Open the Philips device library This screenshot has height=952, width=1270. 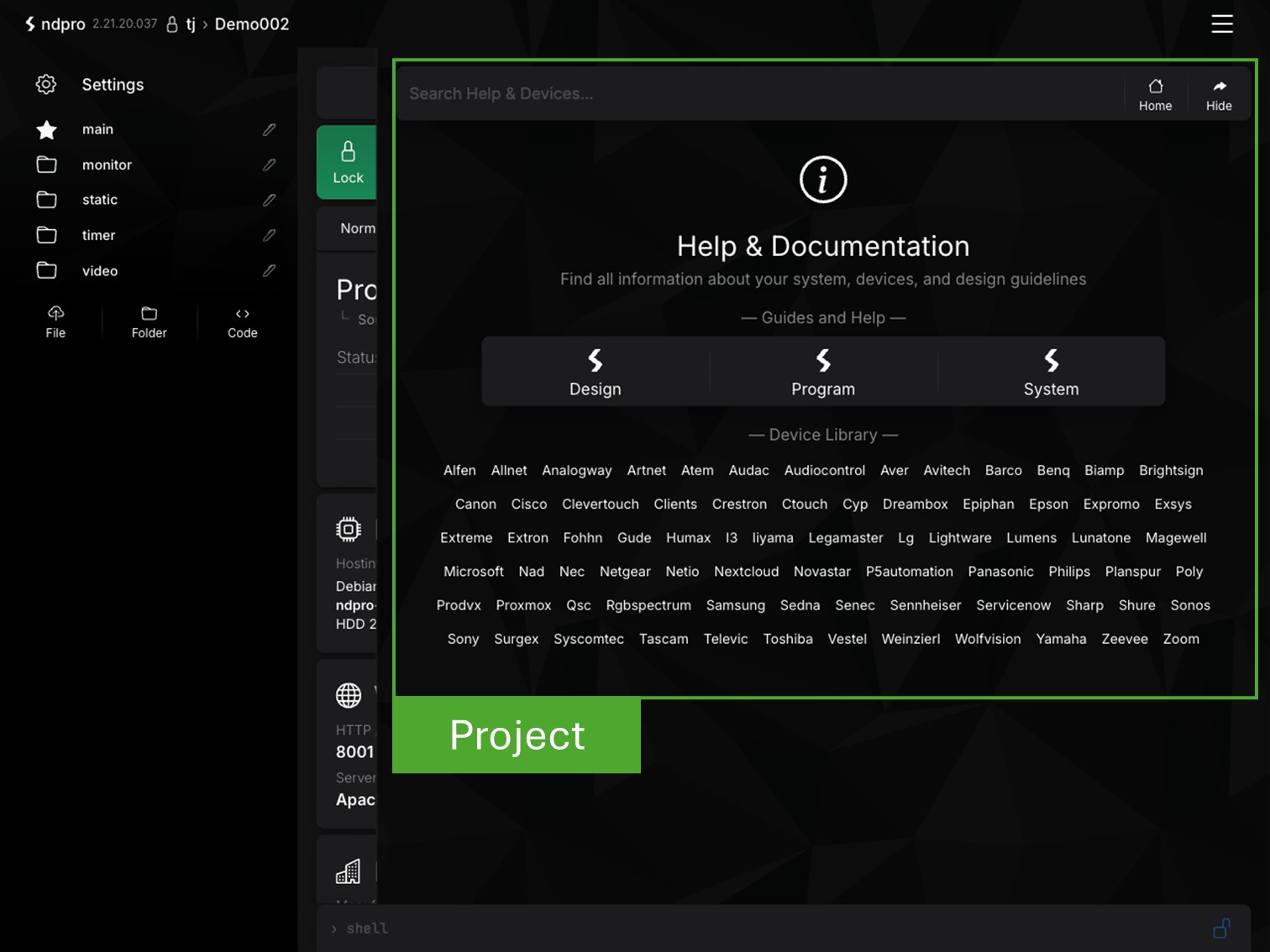coord(1069,571)
